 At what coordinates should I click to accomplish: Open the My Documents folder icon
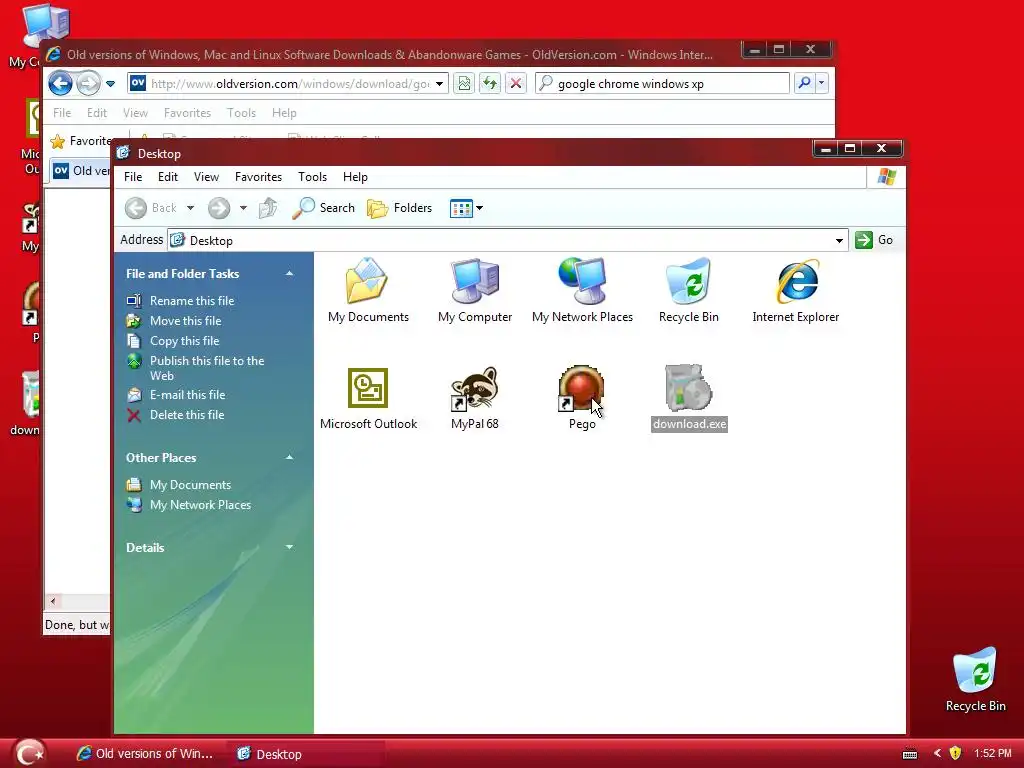coord(367,281)
